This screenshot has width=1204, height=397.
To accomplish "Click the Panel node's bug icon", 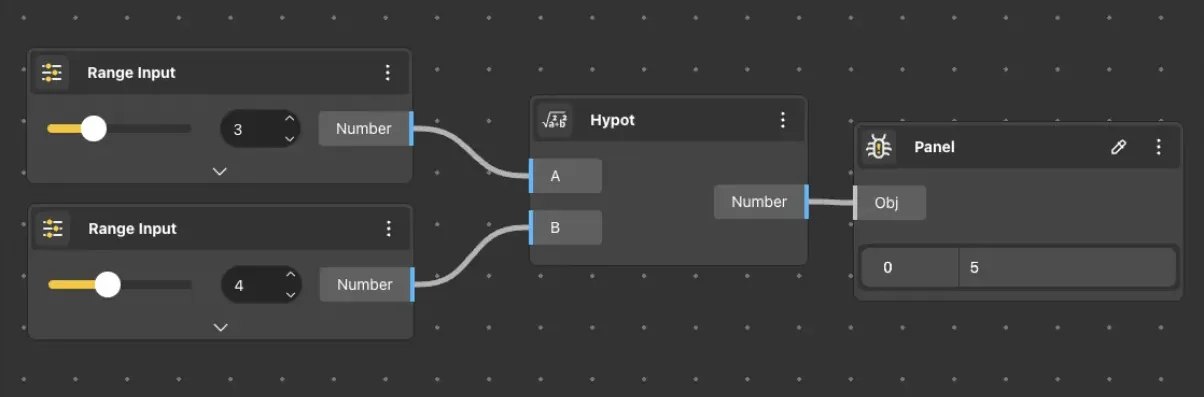I will (x=878, y=147).
